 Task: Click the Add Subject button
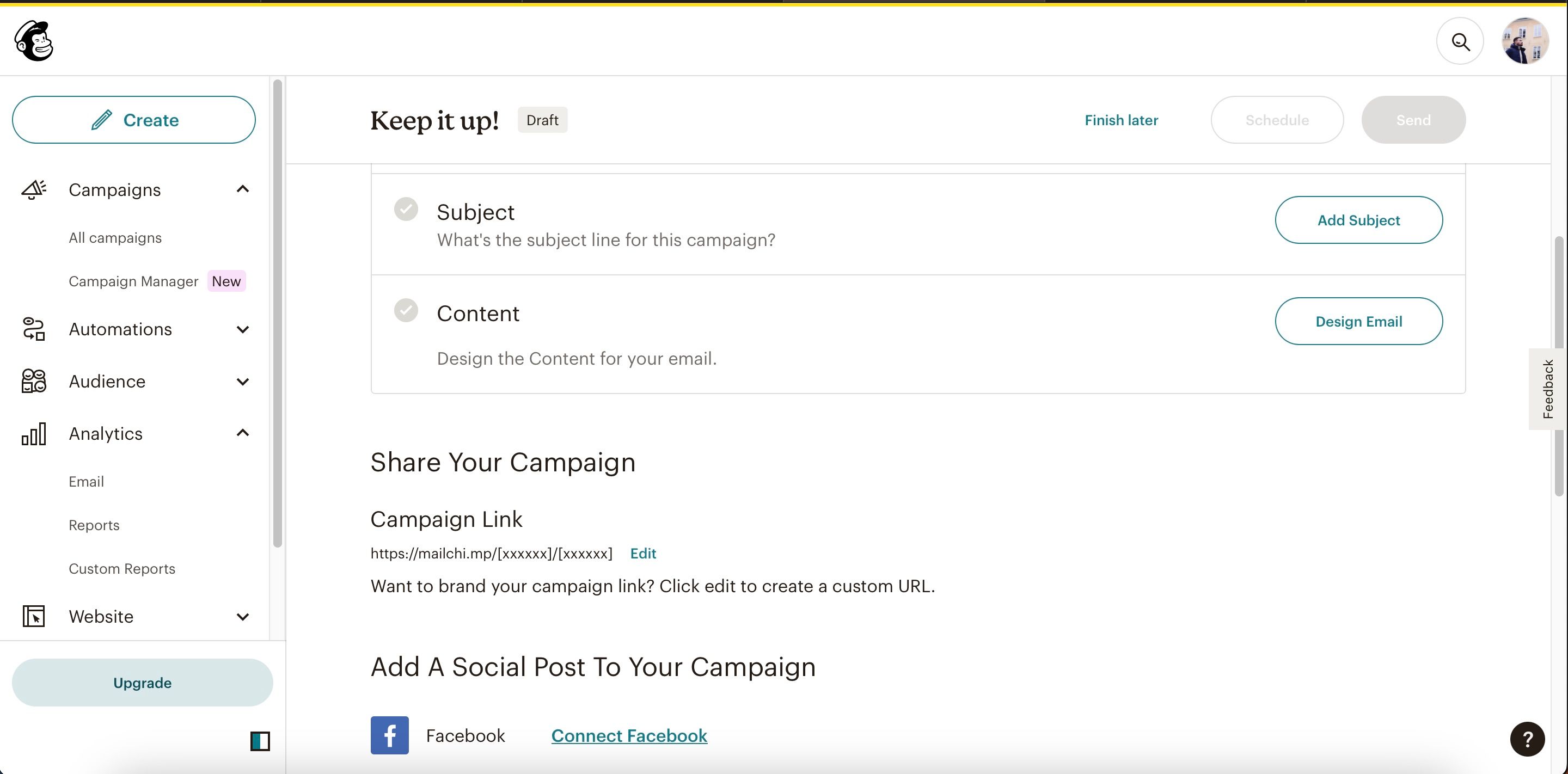pos(1358,220)
